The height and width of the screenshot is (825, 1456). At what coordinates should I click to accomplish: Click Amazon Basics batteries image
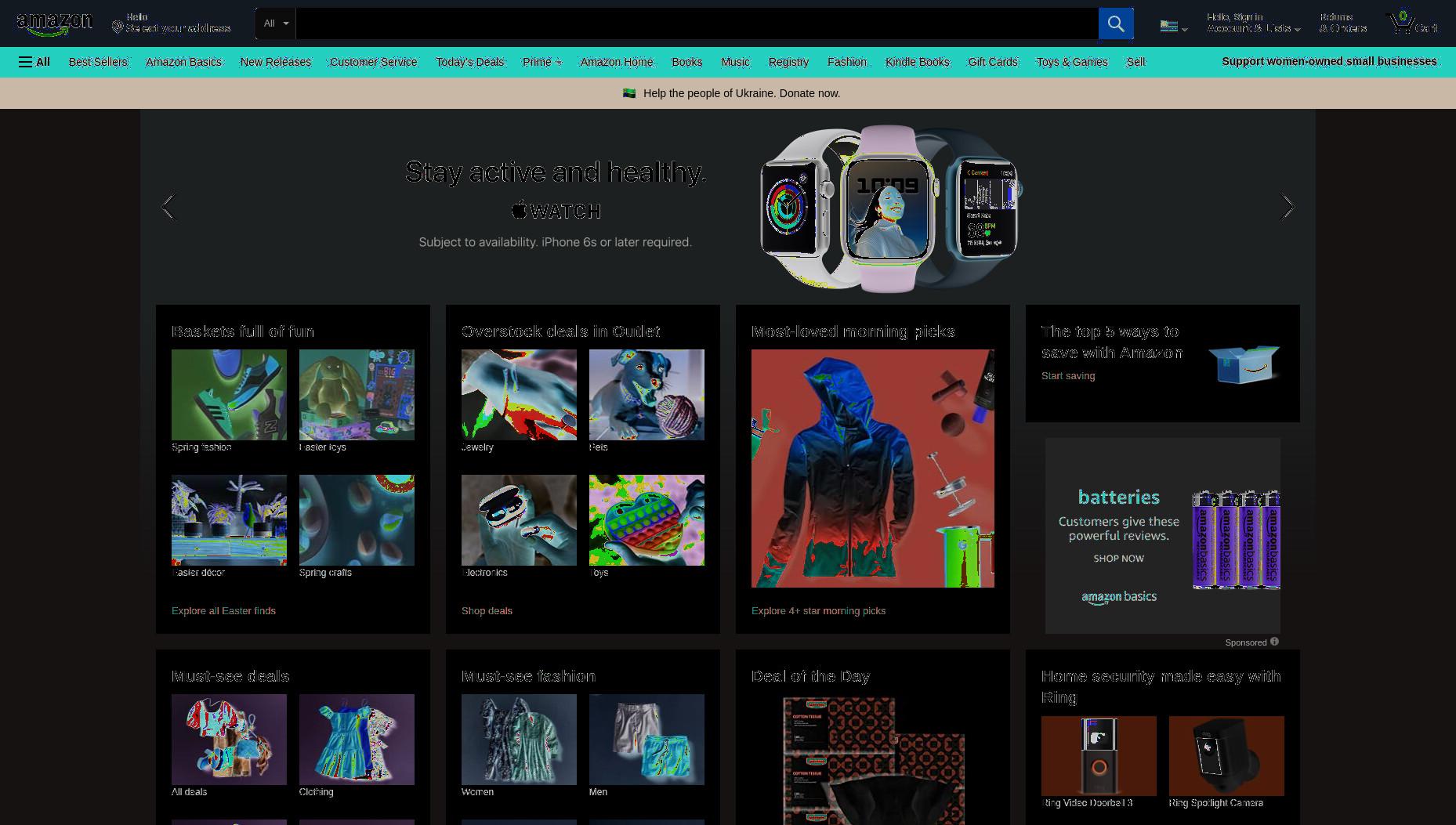point(1236,539)
